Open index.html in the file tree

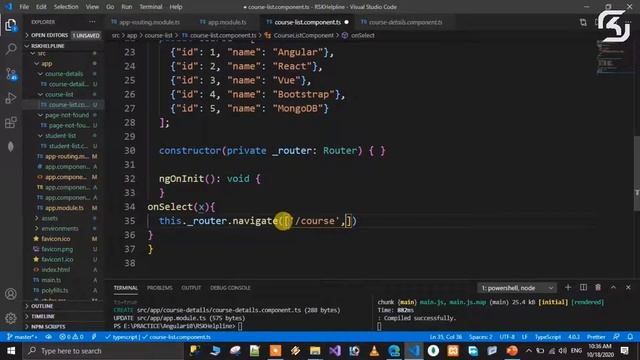[56, 270]
